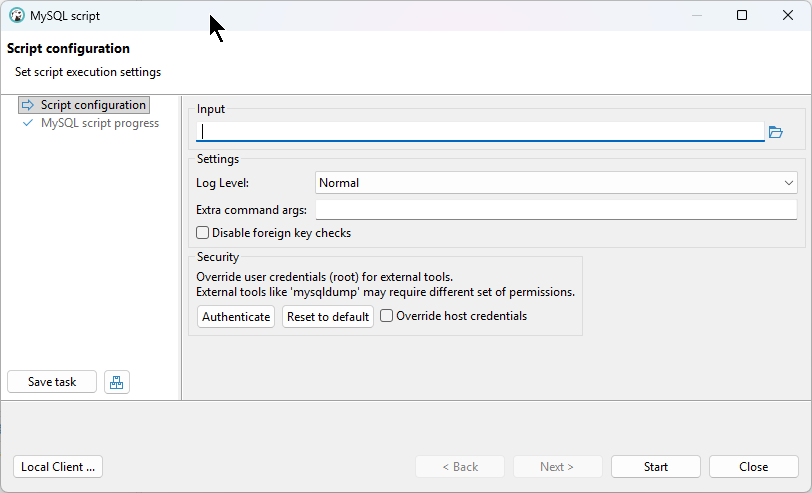Select MySQL script progress step
Image resolution: width=812 pixels, height=493 pixels.
pos(99,123)
